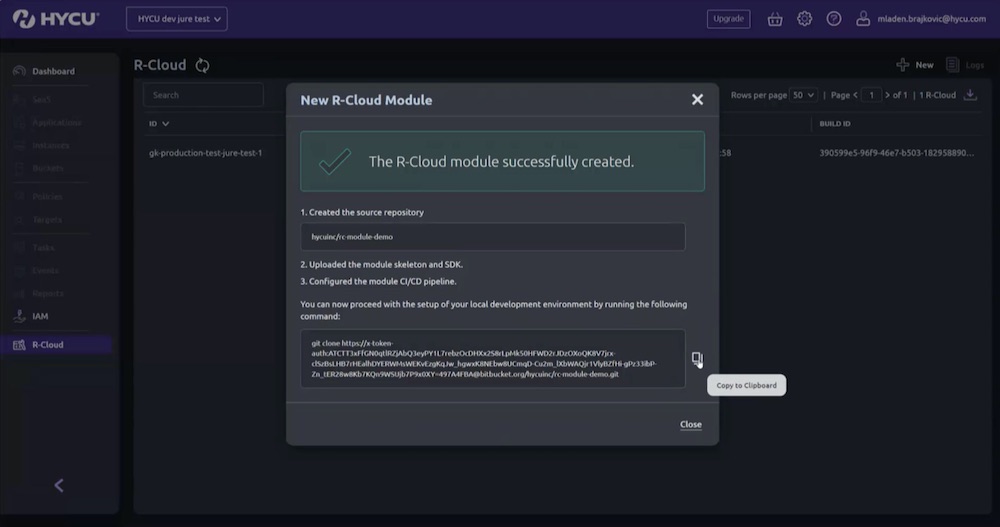Click the Upgrade button

click(728, 19)
